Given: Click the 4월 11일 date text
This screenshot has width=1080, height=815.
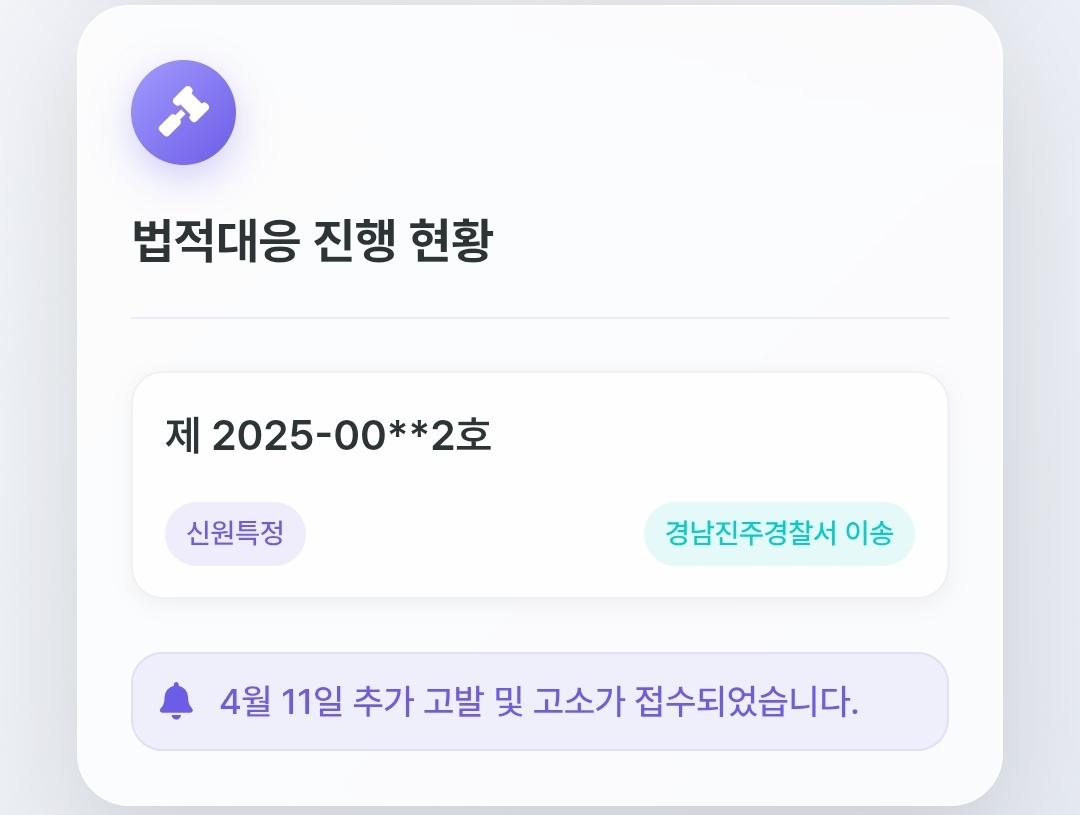Looking at the screenshot, I should coord(281,702).
